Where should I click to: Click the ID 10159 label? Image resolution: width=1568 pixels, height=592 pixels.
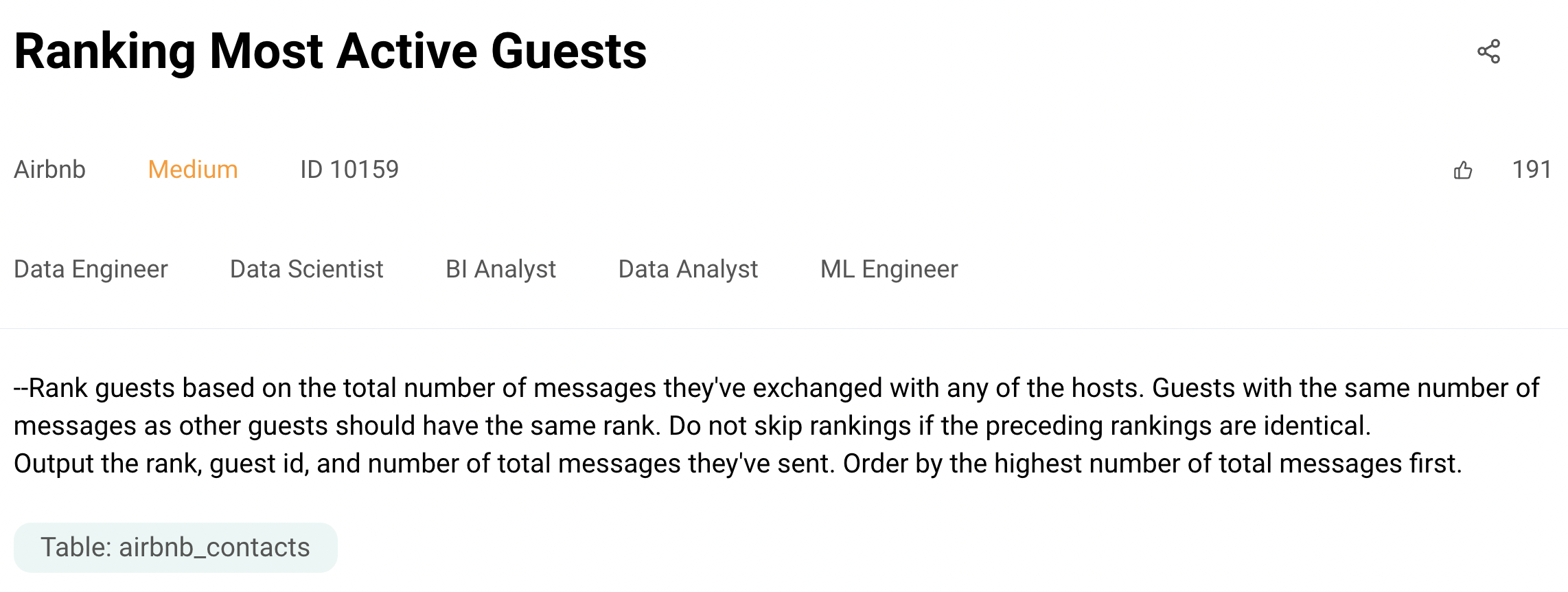click(x=349, y=170)
